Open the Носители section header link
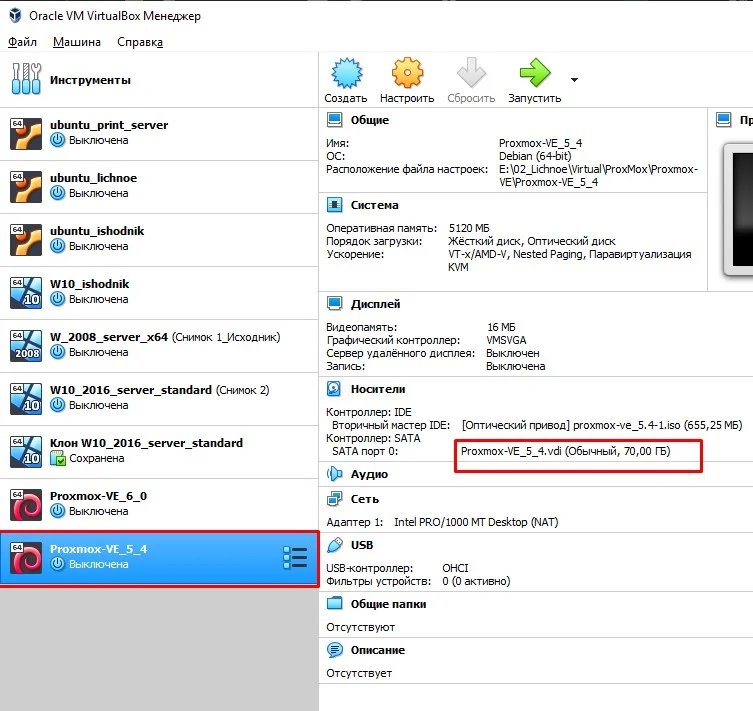The height and width of the screenshot is (711, 753). tap(378, 389)
